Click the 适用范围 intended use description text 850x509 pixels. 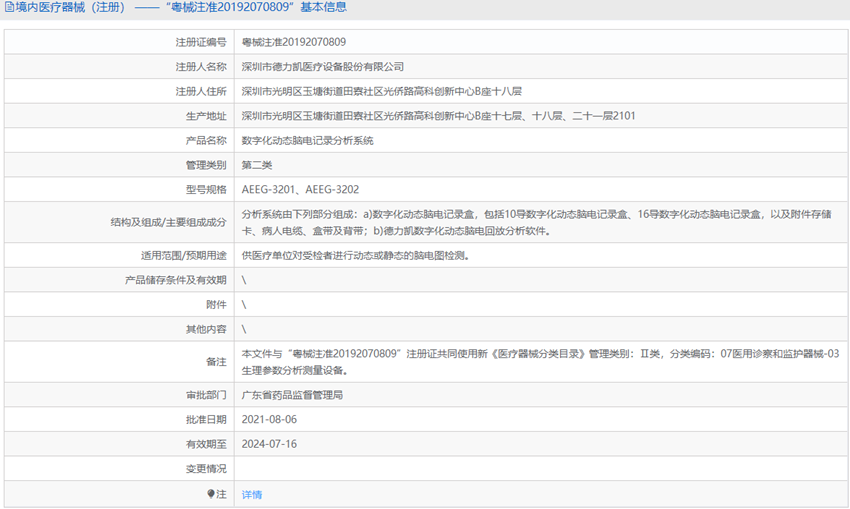coord(355,255)
